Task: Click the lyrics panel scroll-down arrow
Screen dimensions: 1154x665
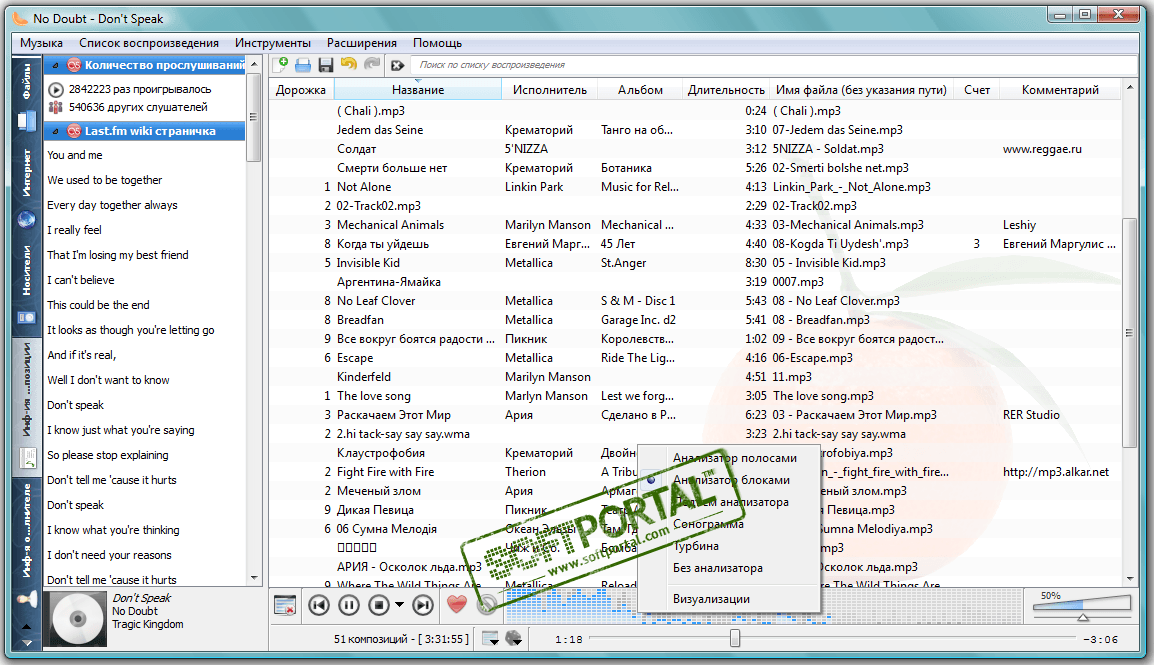Action: [254, 578]
